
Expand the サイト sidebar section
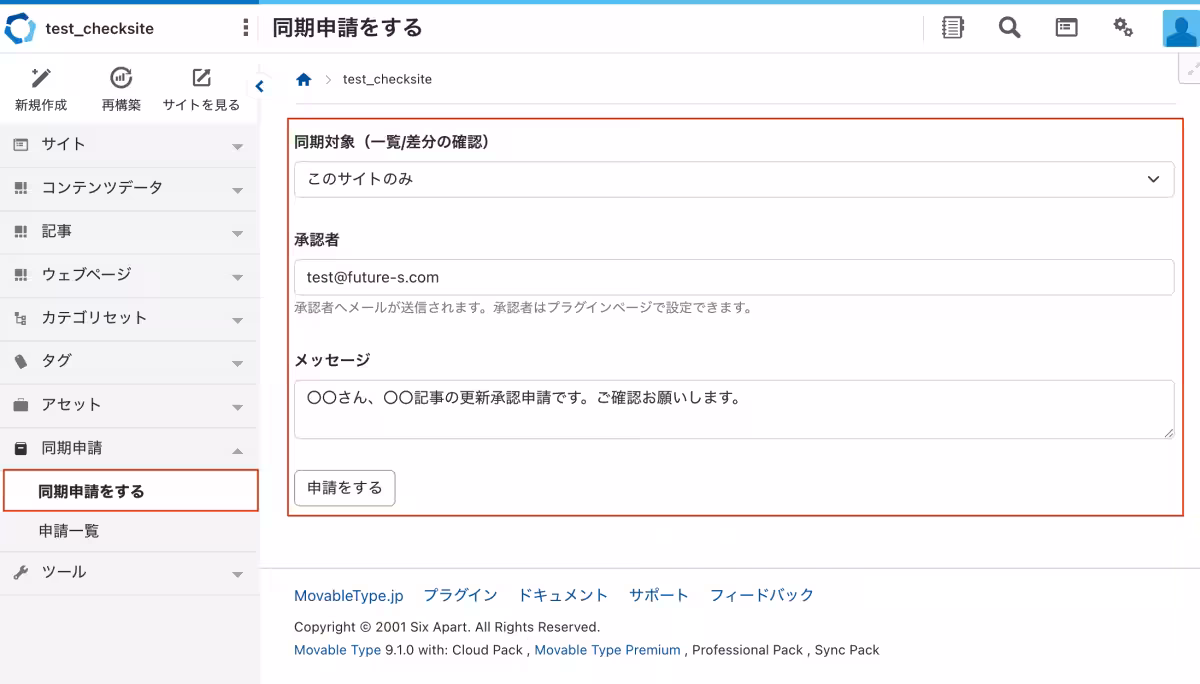coord(130,143)
